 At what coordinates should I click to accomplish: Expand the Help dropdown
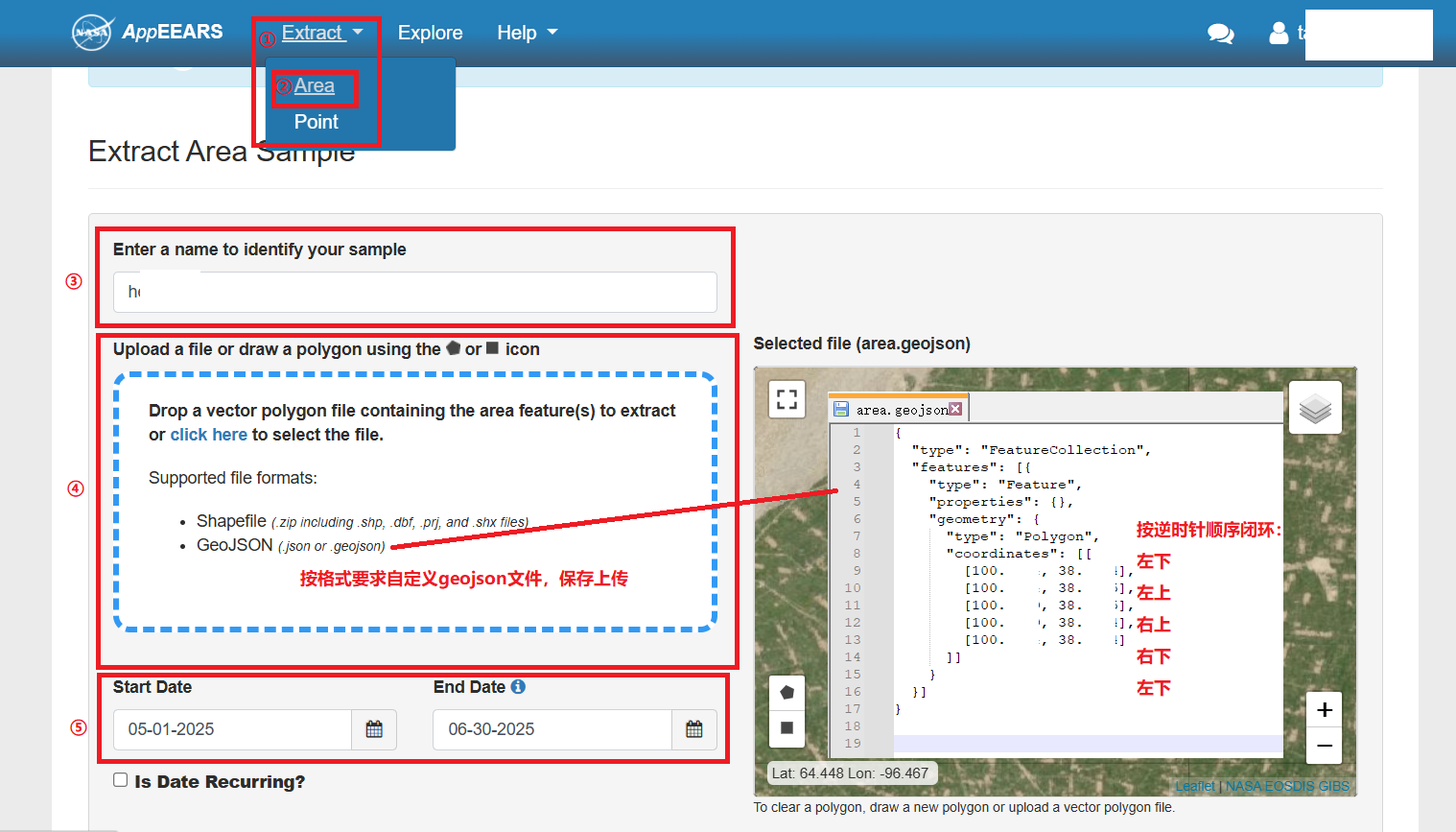[527, 33]
